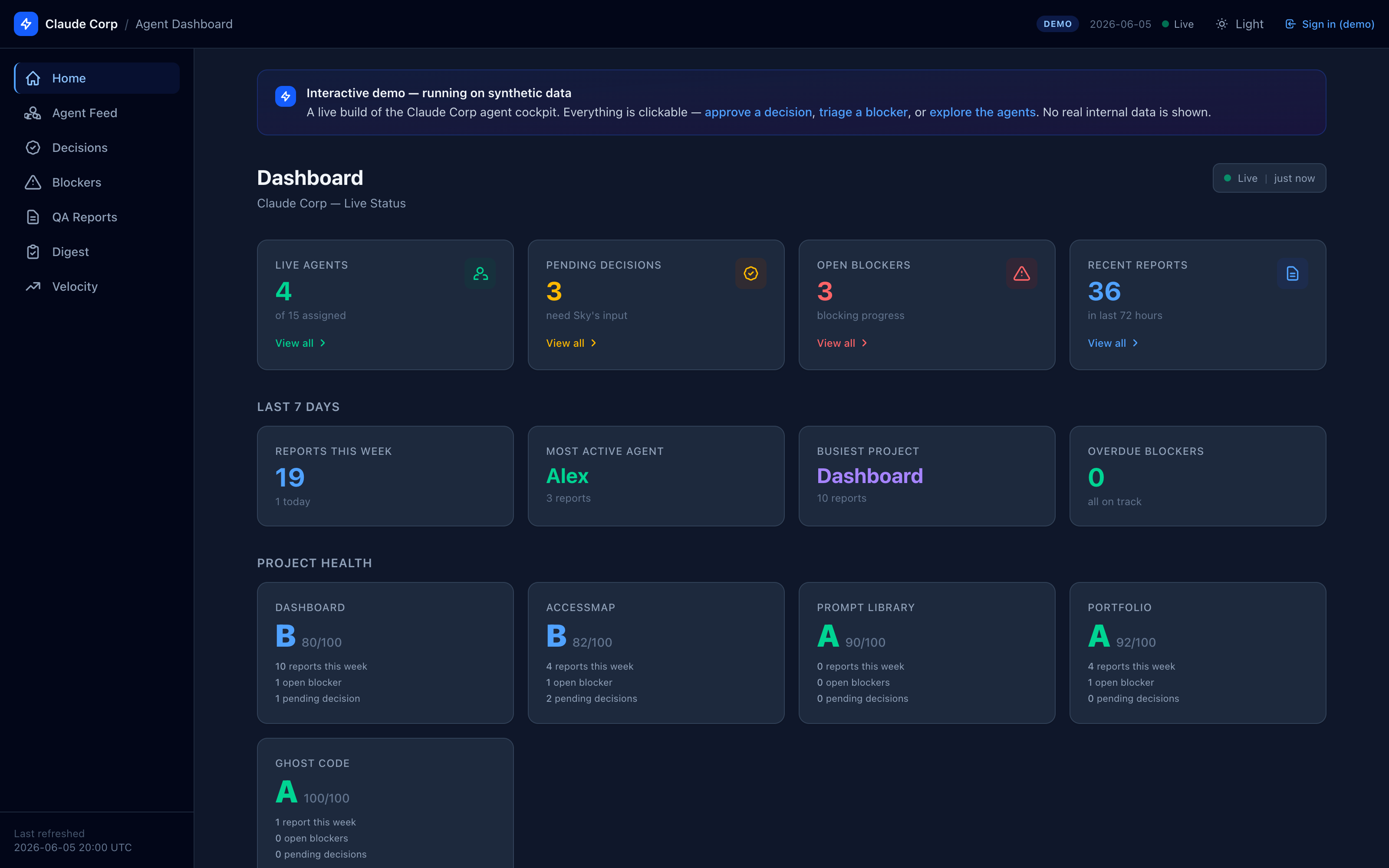The height and width of the screenshot is (868, 1389).
Task: Click the sun icon beside Light
Action: click(x=1222, y=24)
